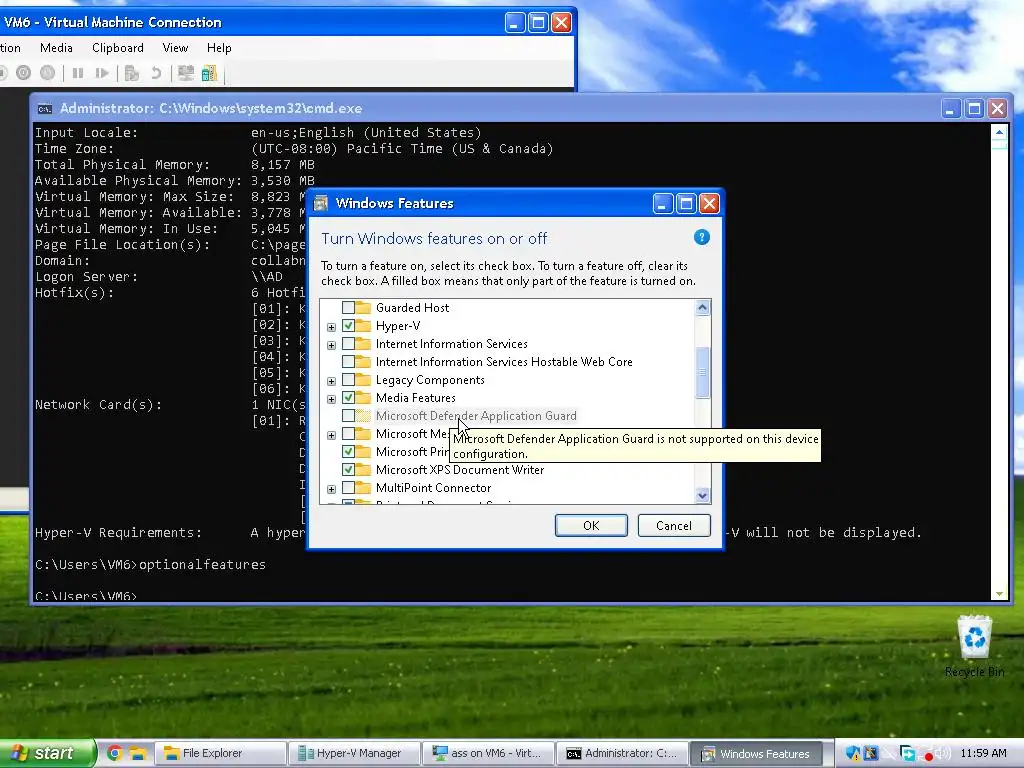Open the Start menu
The height and width of the screenshot is (768, 1024).
[47, 753]
